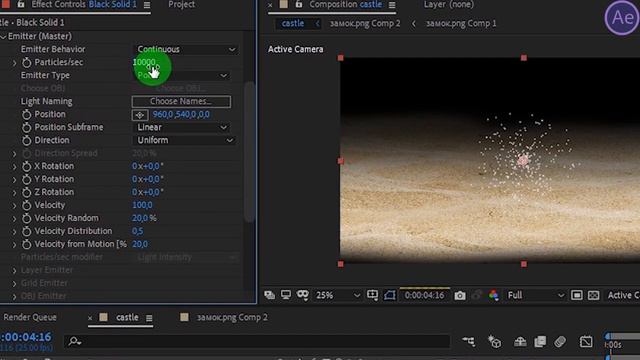
Task: Click the Velocity Distribution value 0,5
Action: pos(138,231)
